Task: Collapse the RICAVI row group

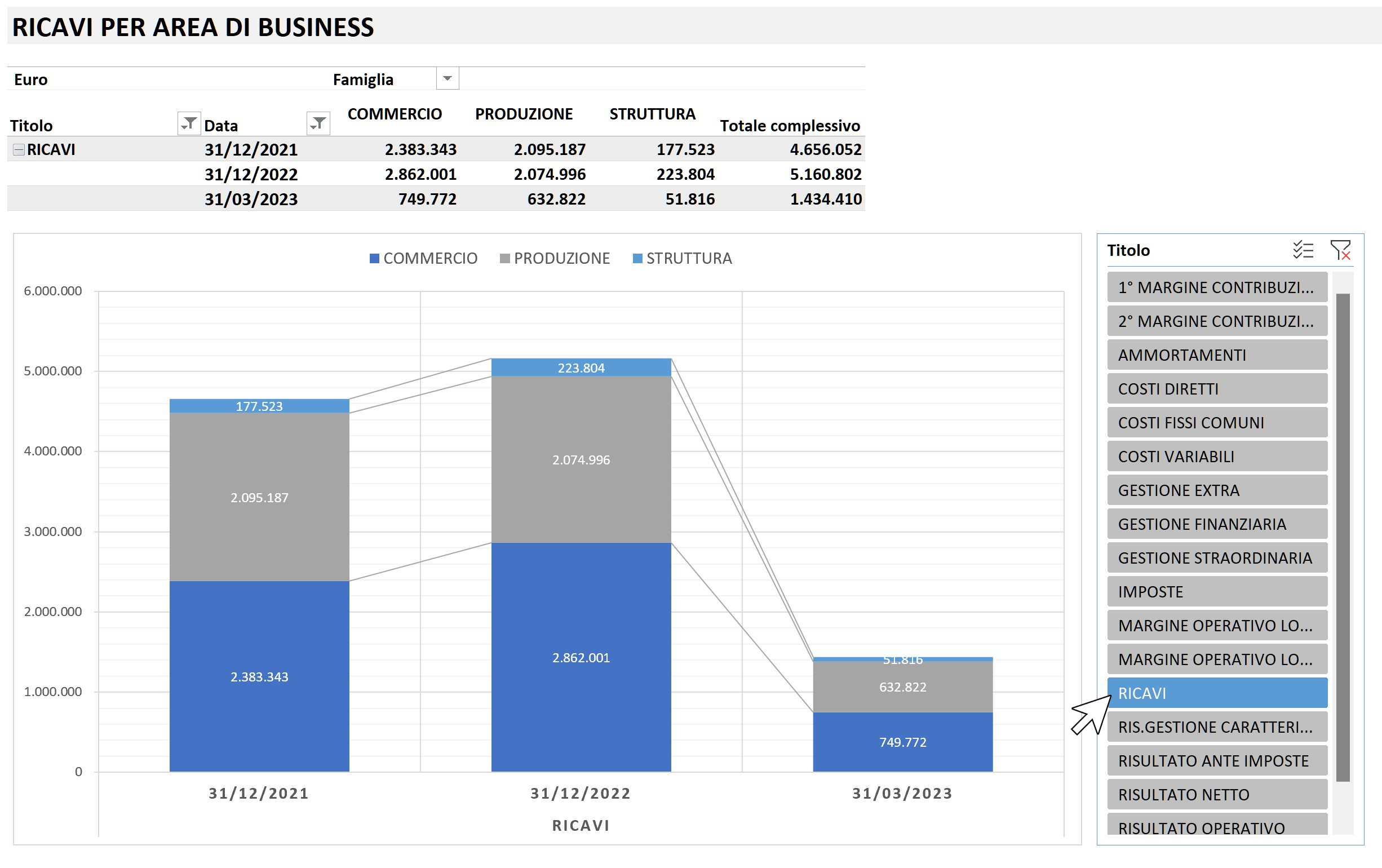Action: click(x=19, y=150)
